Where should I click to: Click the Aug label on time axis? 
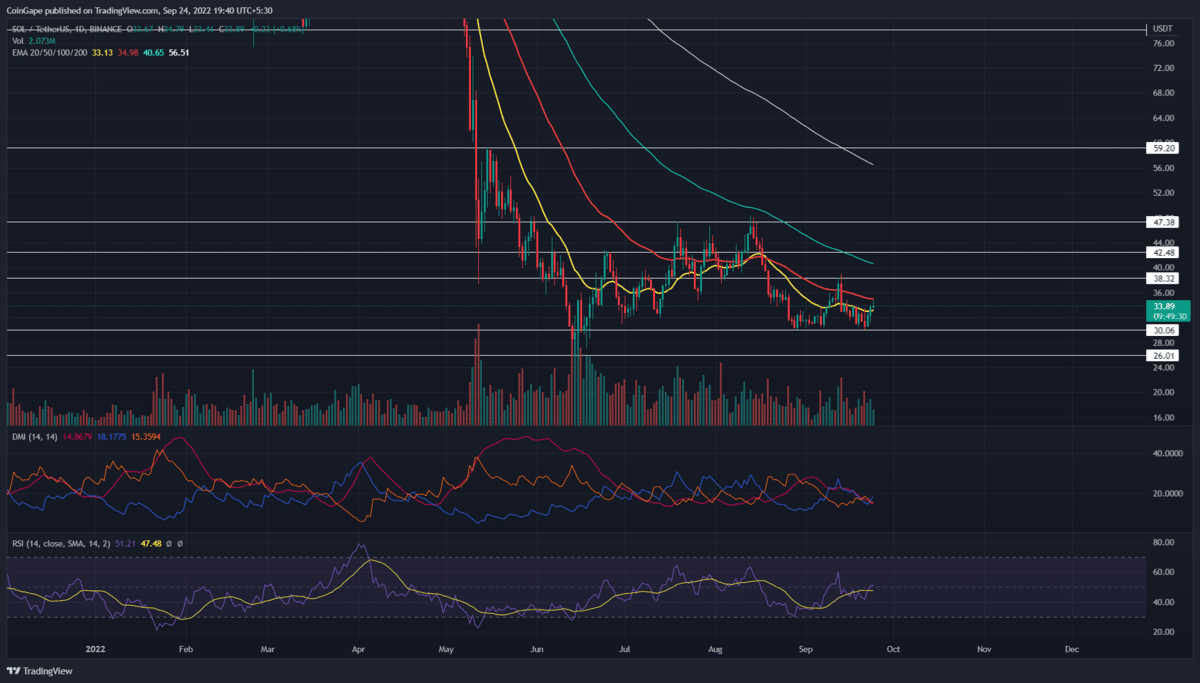[715, 649]
